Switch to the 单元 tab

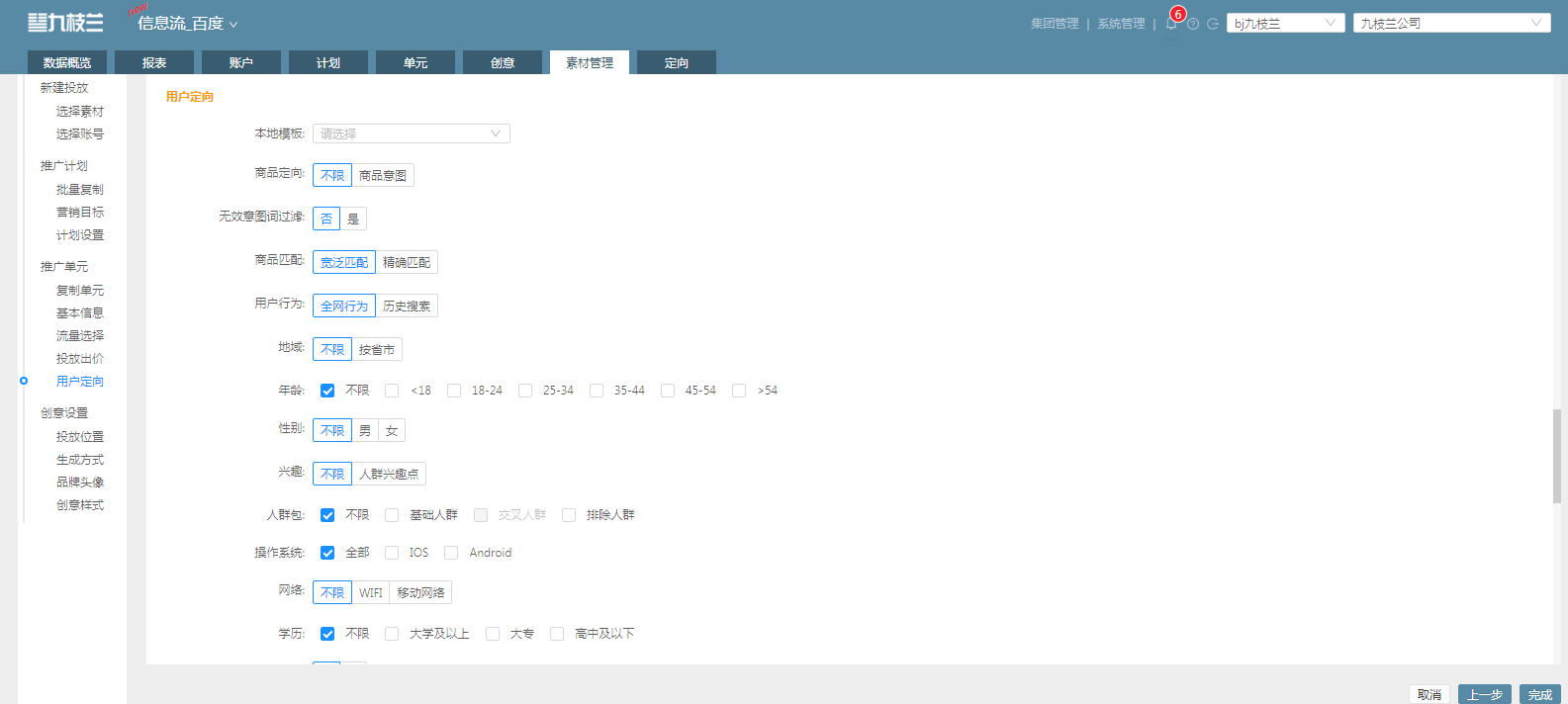(415, 62)
